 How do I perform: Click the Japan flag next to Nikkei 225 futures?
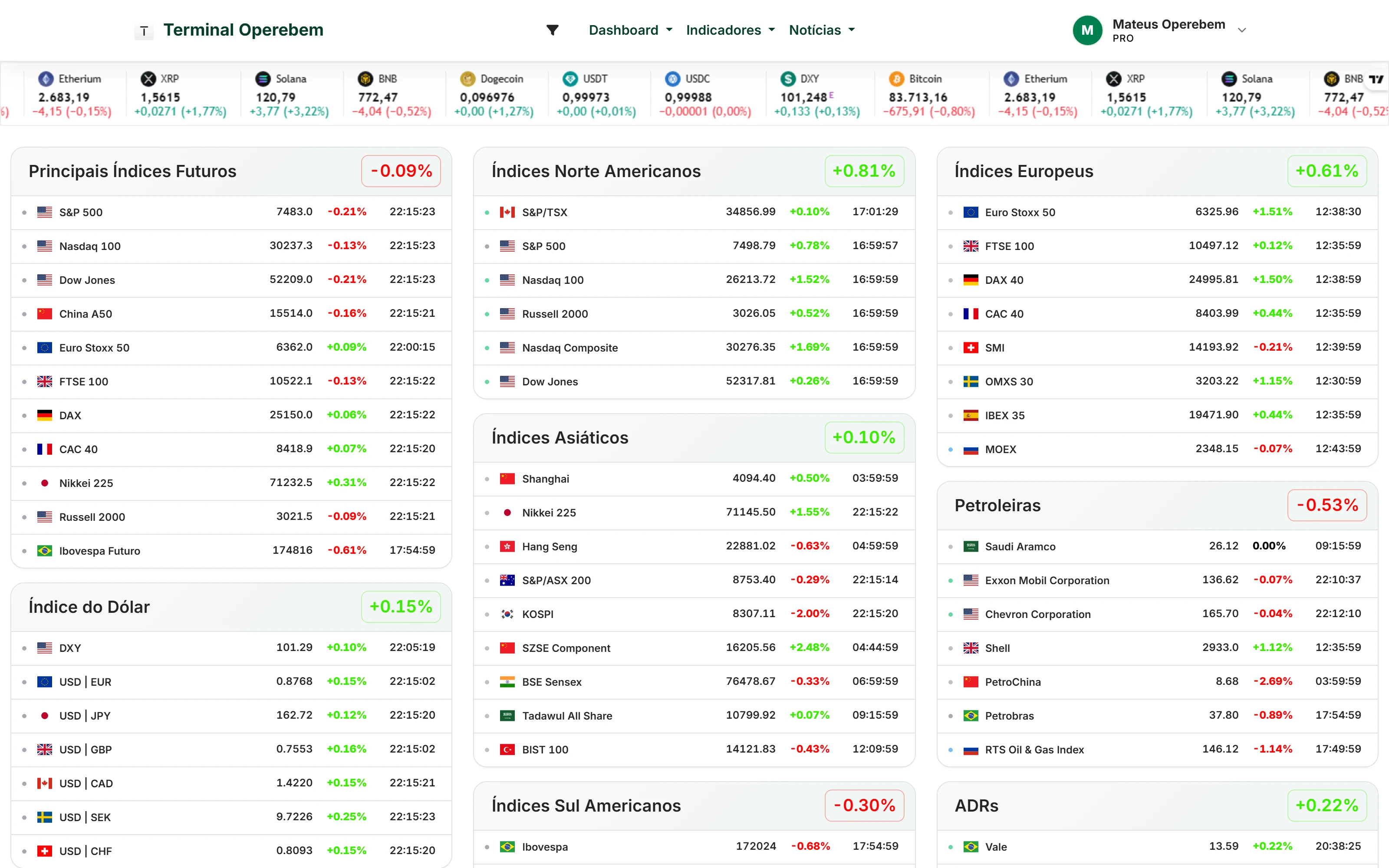pyautogui.click(x=45, y=483)
